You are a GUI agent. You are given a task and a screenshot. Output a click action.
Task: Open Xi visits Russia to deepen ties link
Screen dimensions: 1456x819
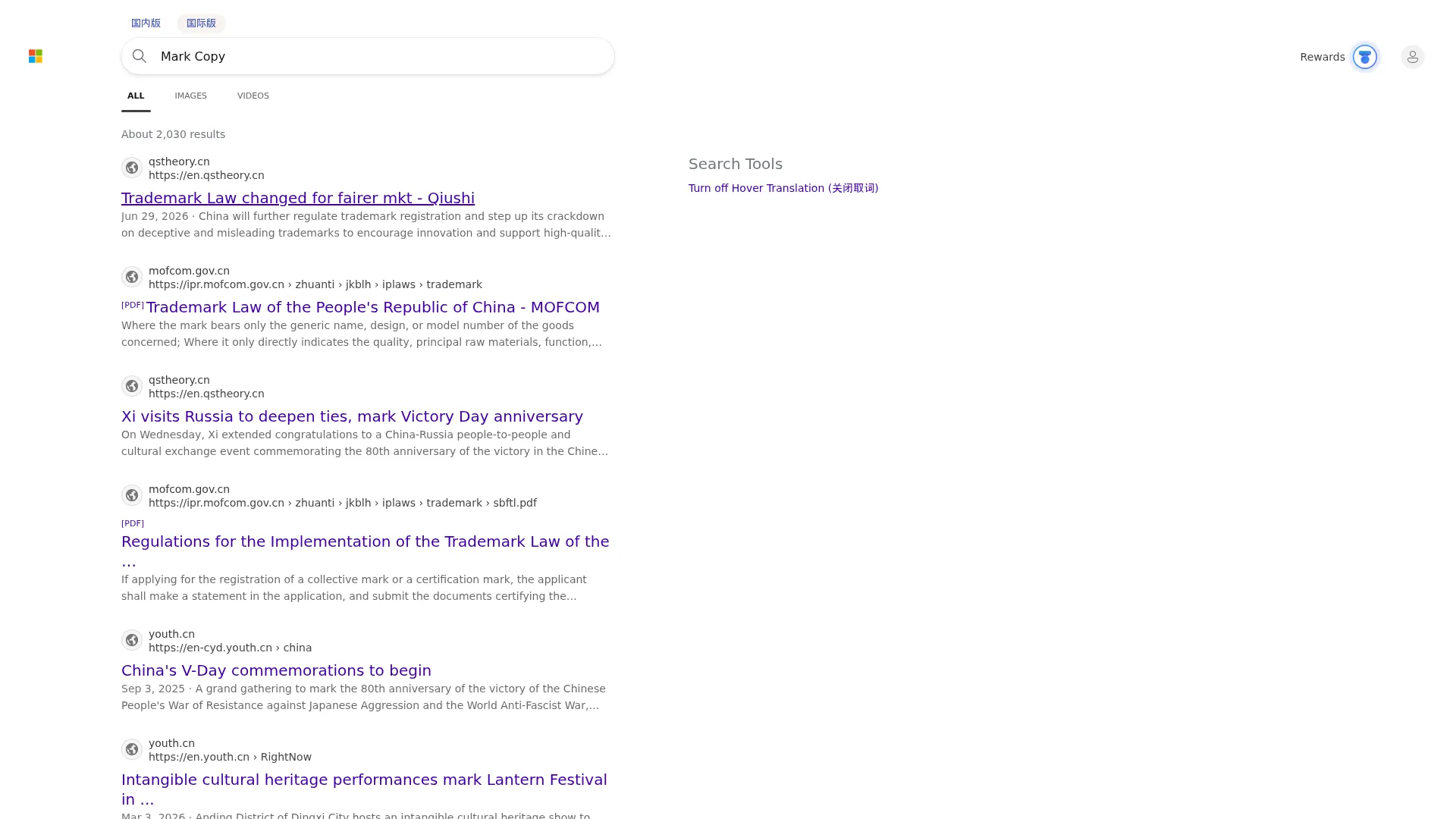(352, 416)
